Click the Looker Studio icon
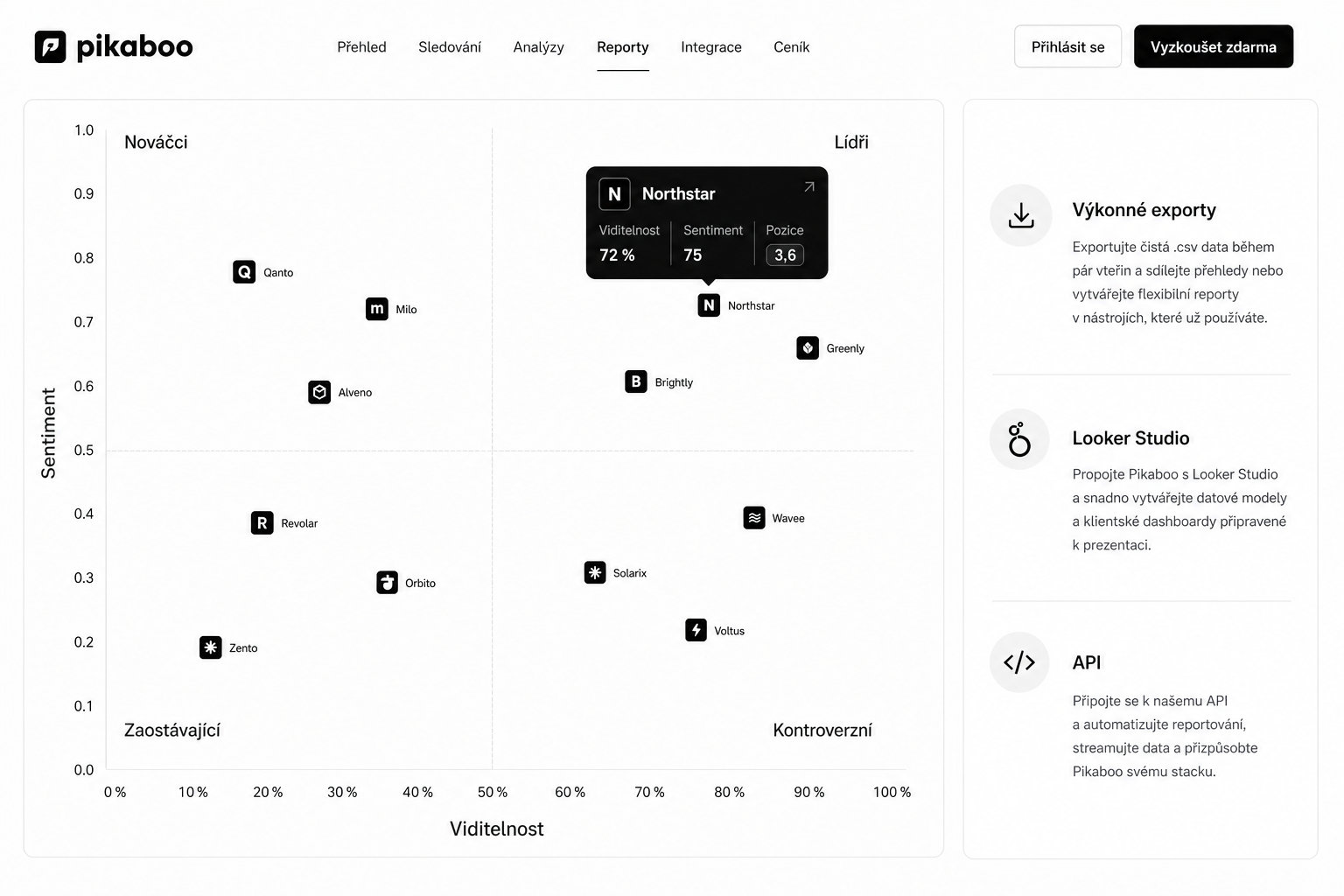1344x896 pixels. (1019, 439)
